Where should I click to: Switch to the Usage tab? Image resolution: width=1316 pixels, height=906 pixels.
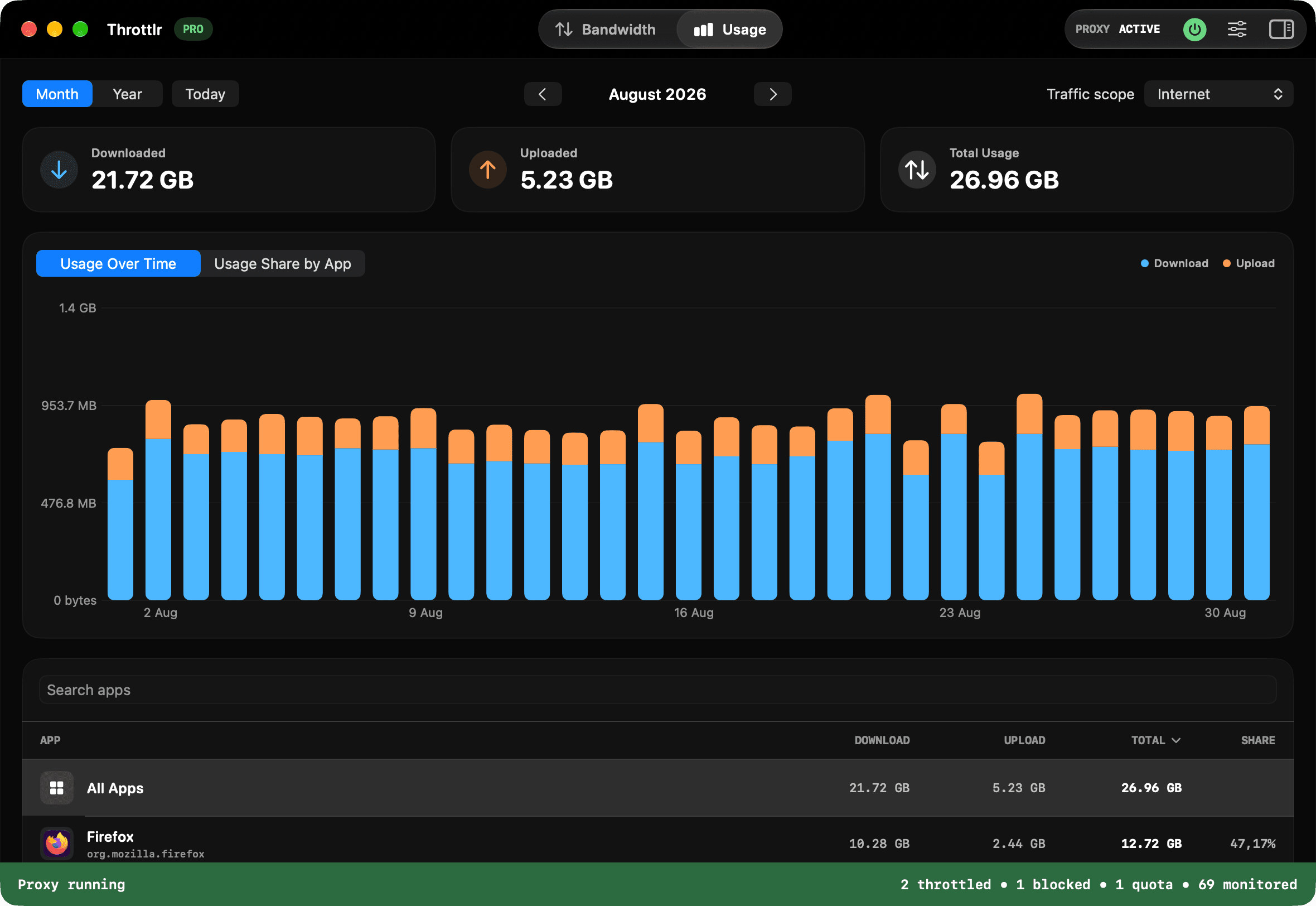[x=729, y=29]
